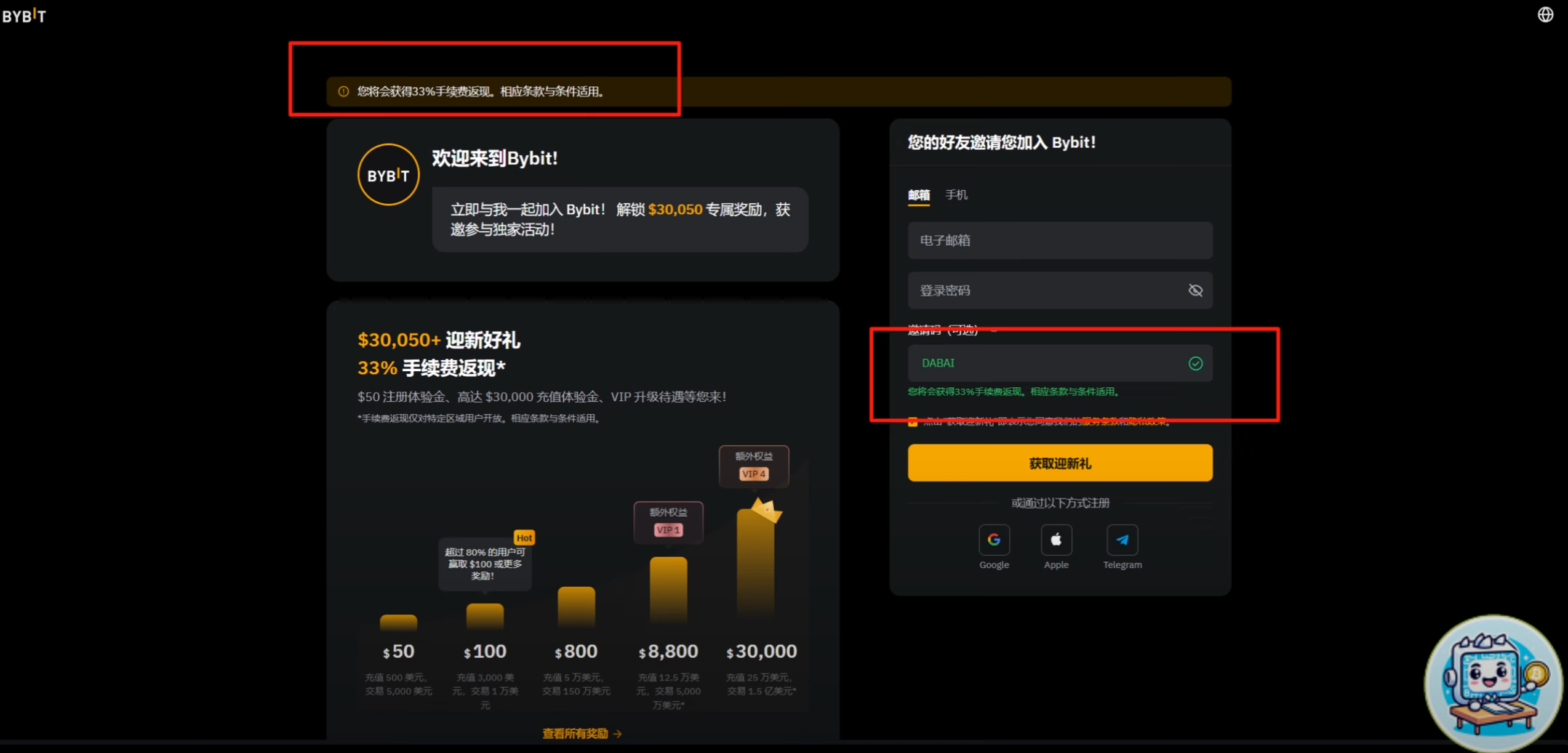The height and width of the screenshot is (753, 1568).
Task: Click the info icon in the rebate banner
Action: click(x=343, y=92)
